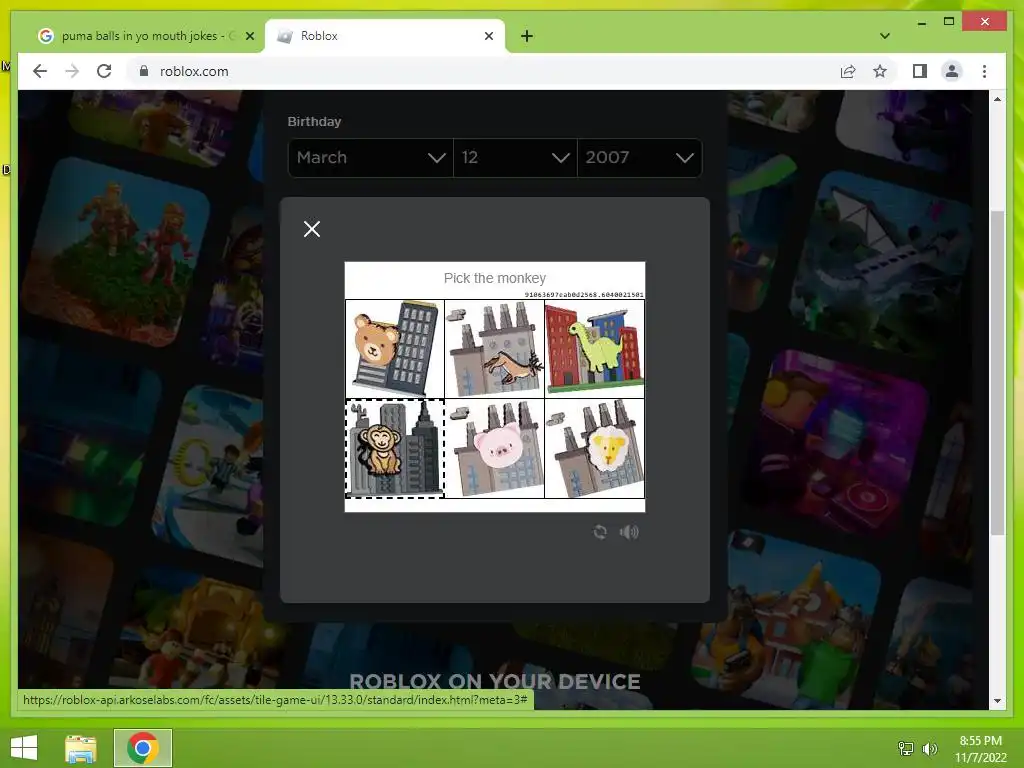Select the running deer factory tile

coord(494,349)
